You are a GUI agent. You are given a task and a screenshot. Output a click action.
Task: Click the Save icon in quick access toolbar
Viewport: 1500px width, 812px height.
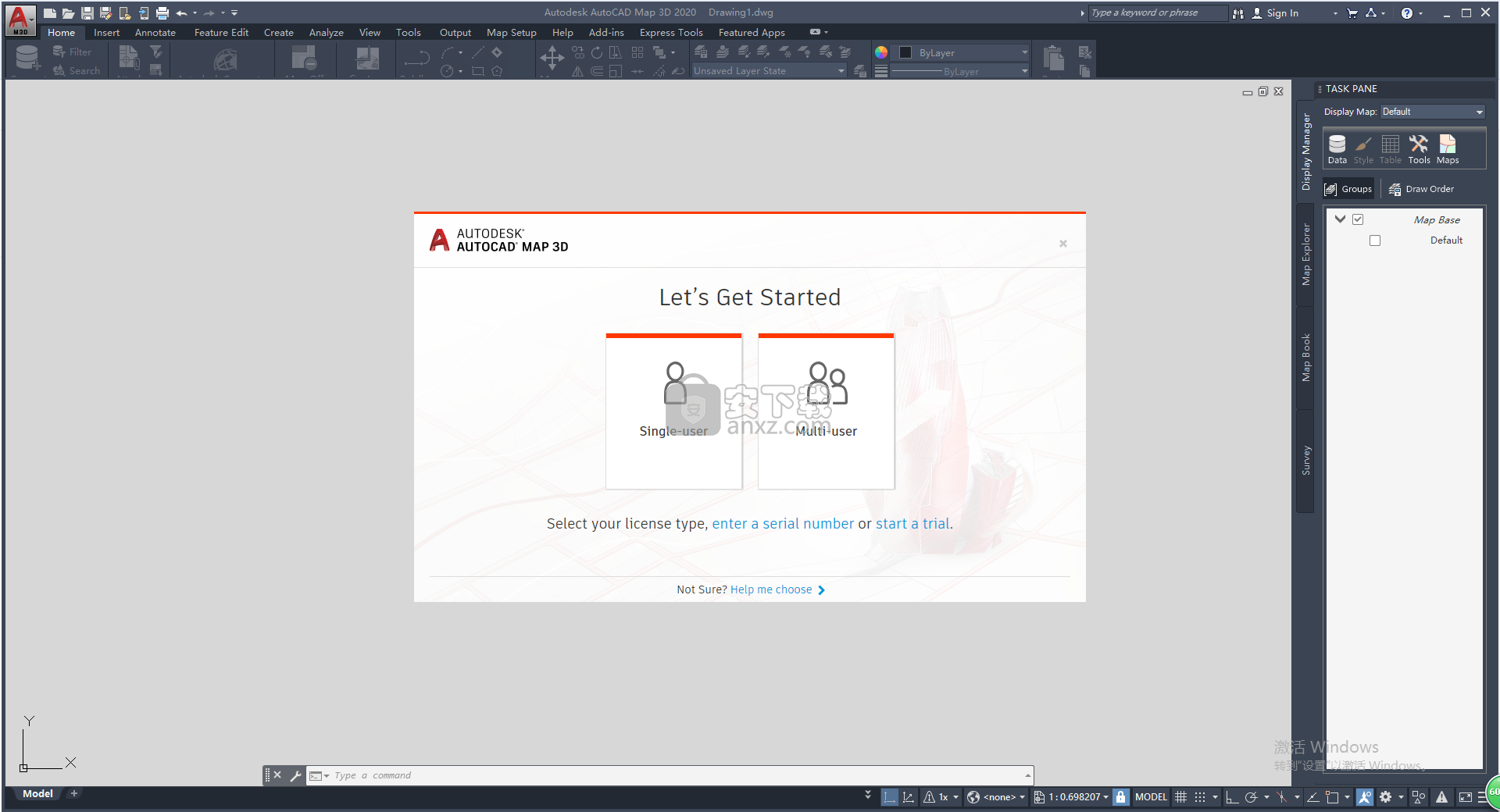[x=87, y=13]
